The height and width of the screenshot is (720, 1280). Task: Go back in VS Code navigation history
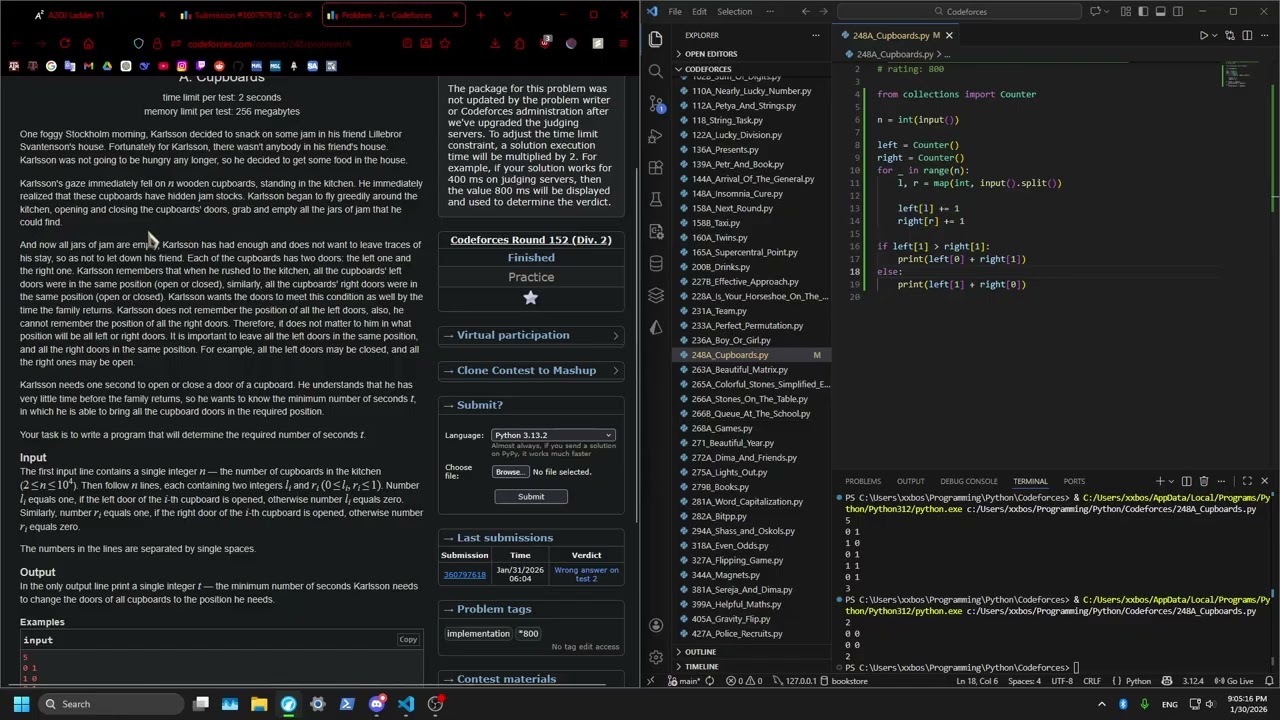coord(806,11)
